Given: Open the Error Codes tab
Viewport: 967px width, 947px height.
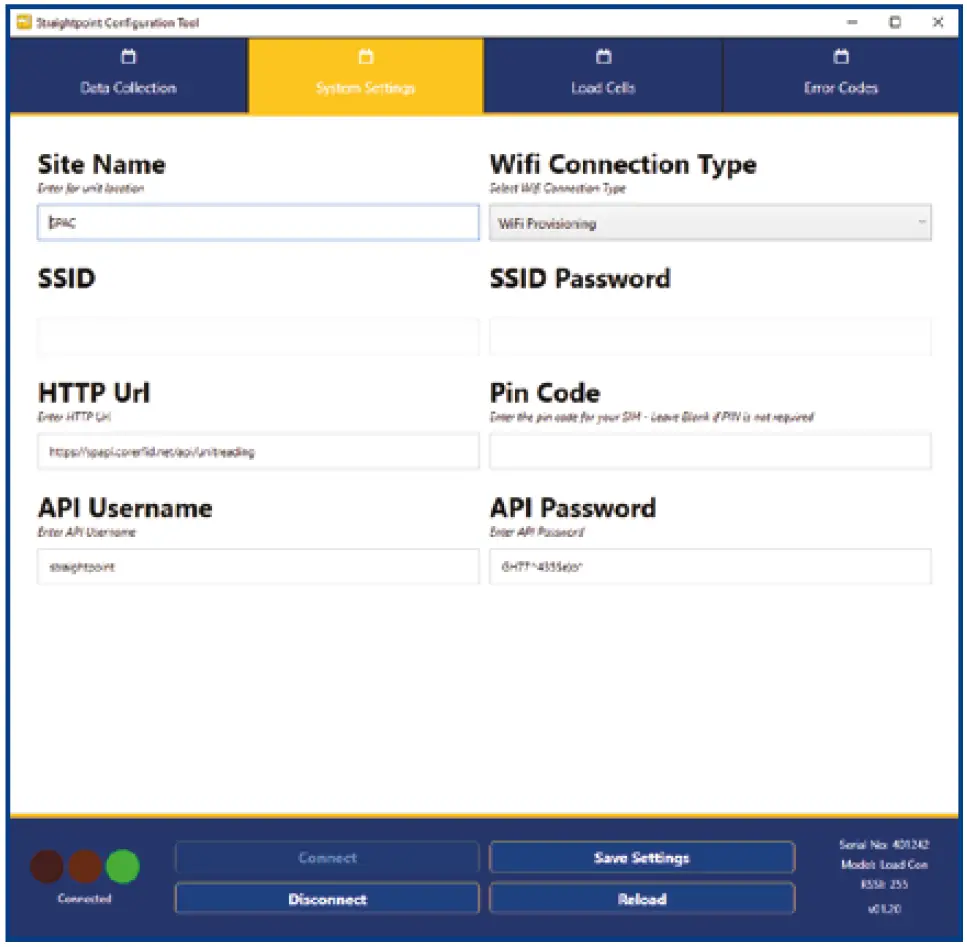Looking at the screenshot, I should pyautogui.click(x=840, y=75).
